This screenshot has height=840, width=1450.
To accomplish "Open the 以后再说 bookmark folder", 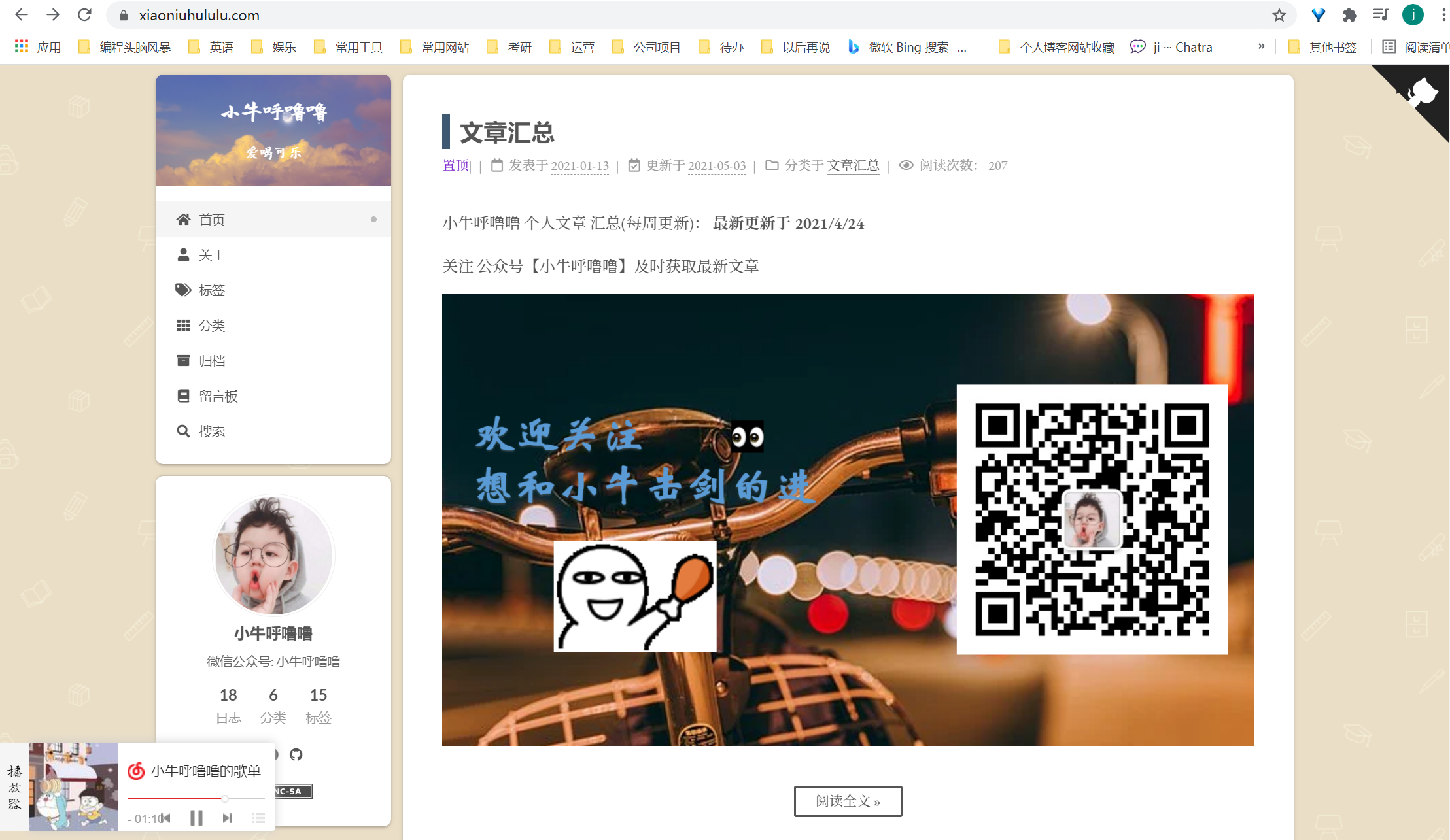I will (795, 47).
